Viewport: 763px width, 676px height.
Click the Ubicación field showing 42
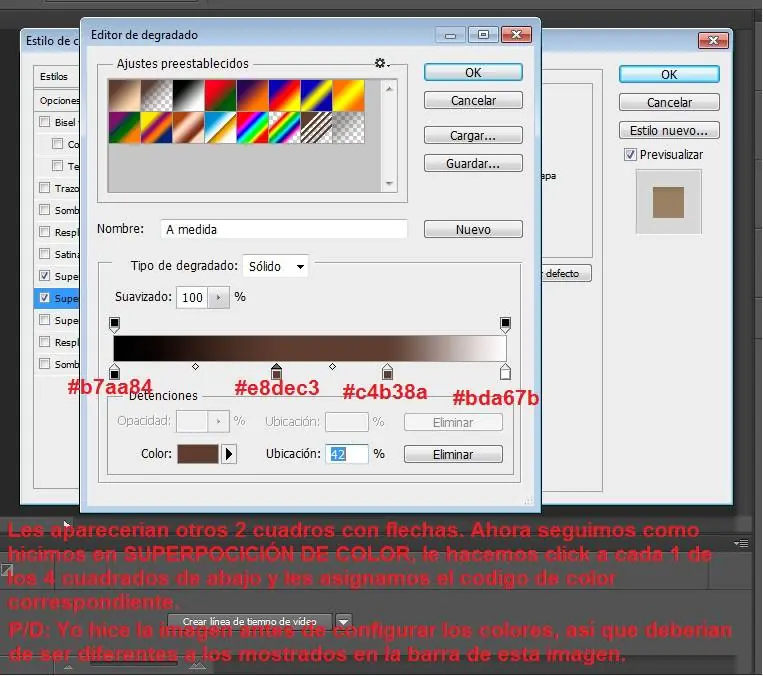(346, 454)
